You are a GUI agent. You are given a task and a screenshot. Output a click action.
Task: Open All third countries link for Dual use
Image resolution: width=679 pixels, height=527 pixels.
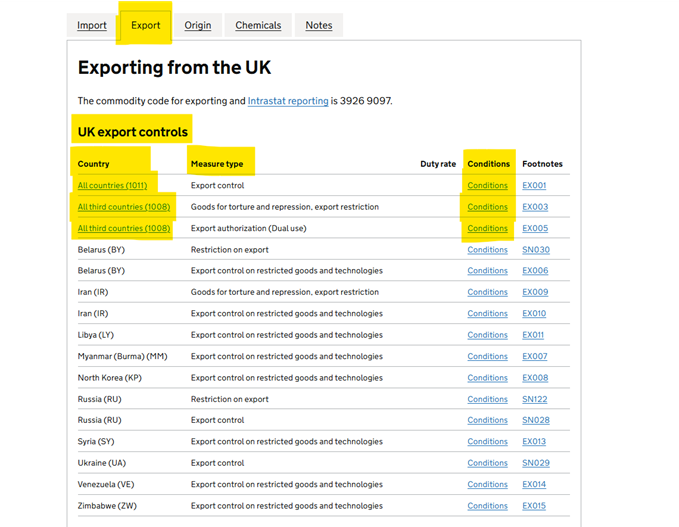[x=124, y=228]
